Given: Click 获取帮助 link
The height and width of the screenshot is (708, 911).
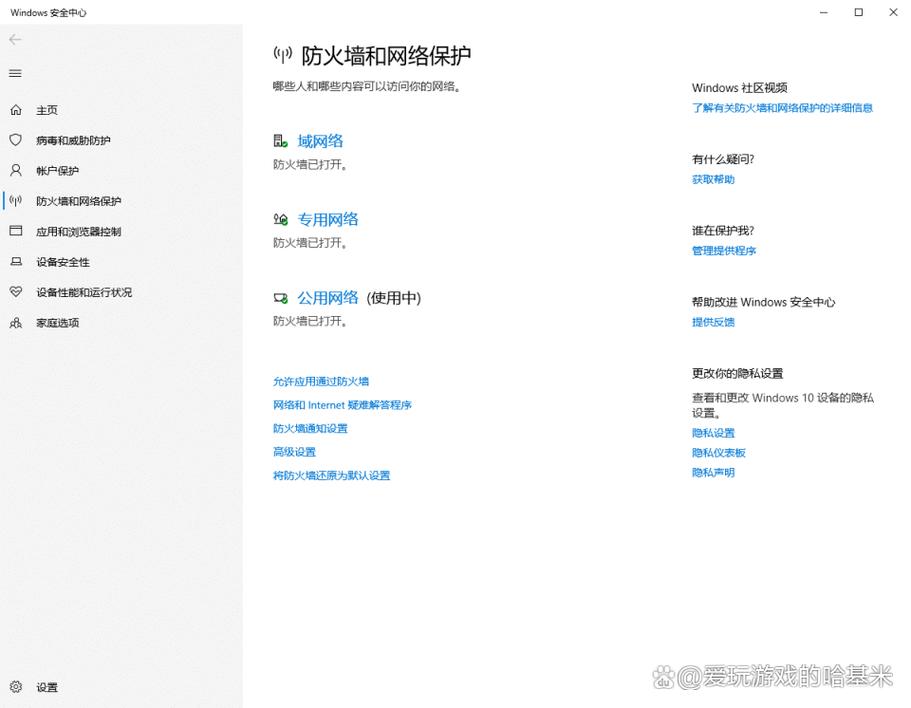Looking at the screenshot, I should tap(713, 179).
